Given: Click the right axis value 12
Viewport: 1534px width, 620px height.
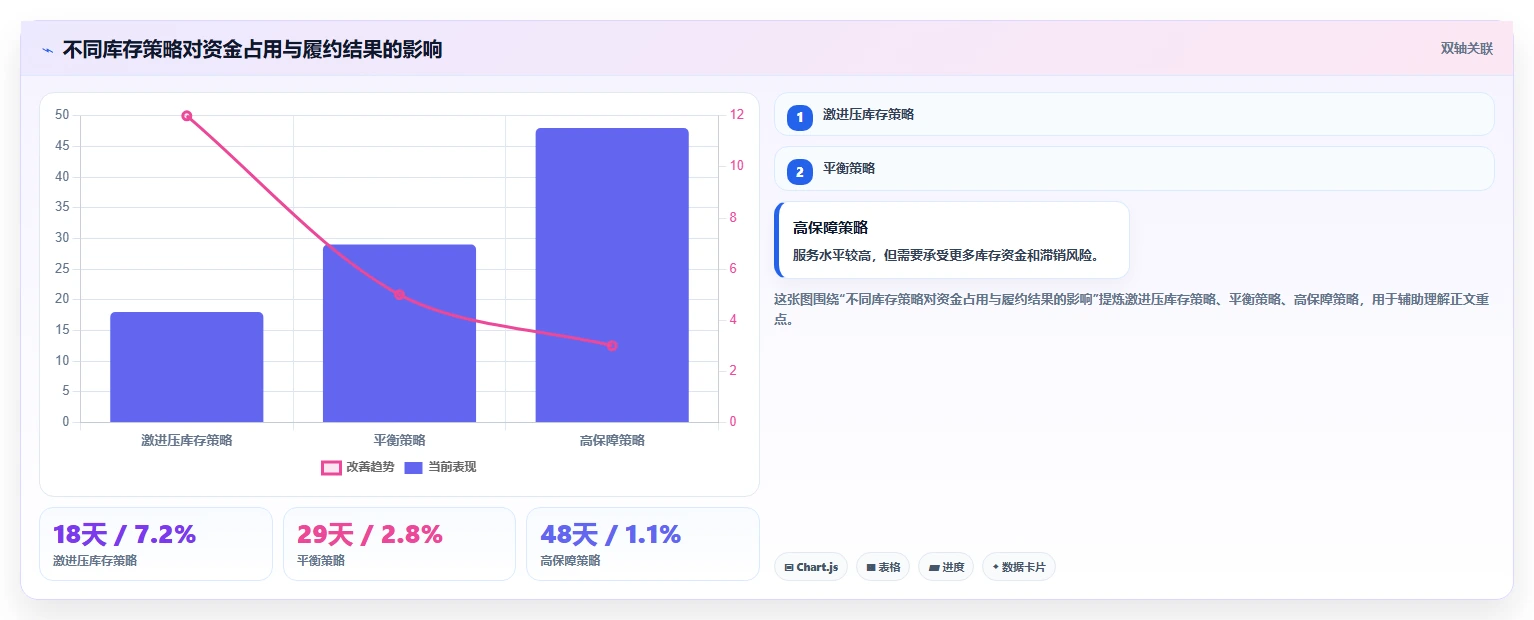Looking at the screenshot, I should (x=737, y=115).
